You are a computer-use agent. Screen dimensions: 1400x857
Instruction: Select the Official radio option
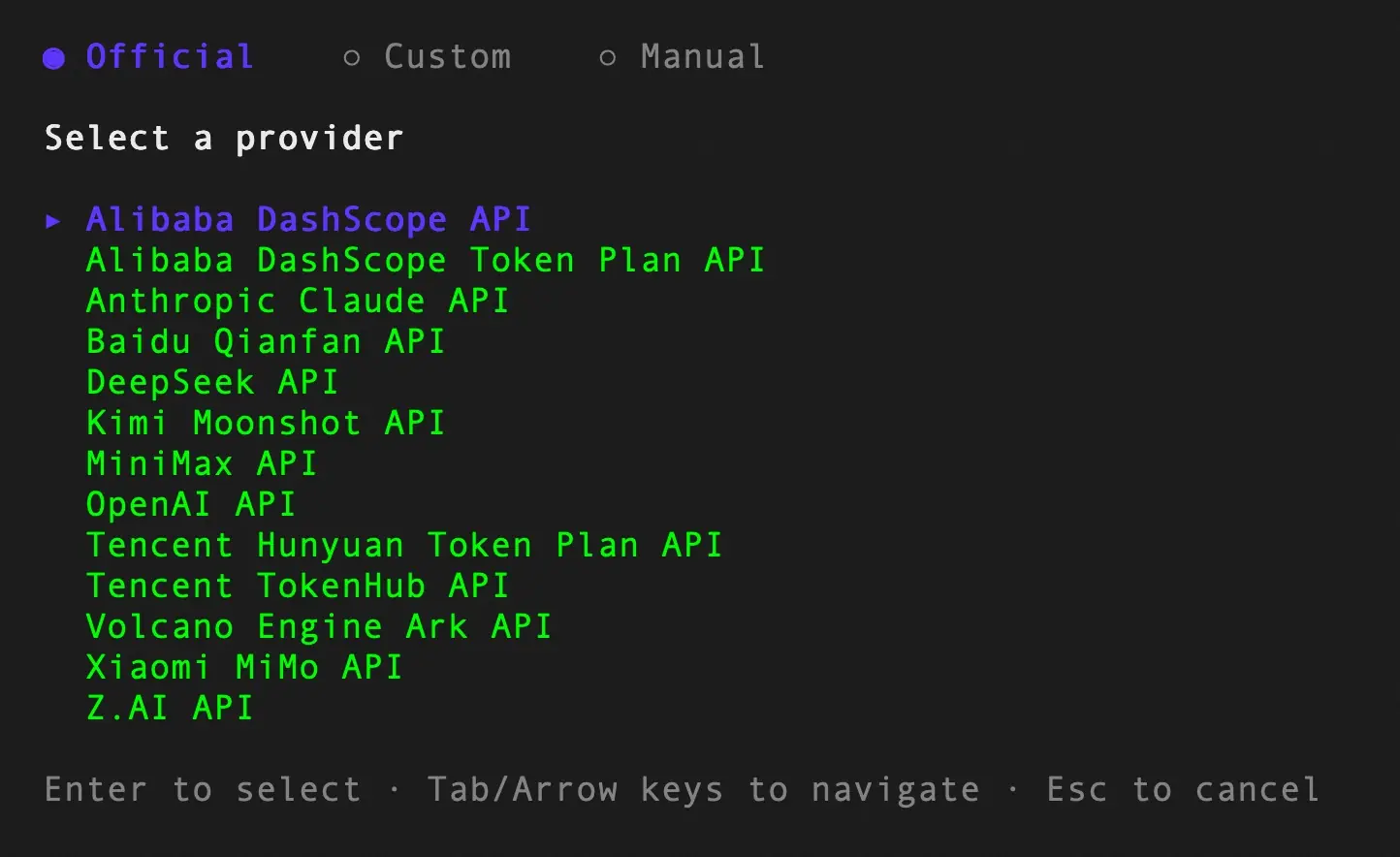click(x=148, y=57)
